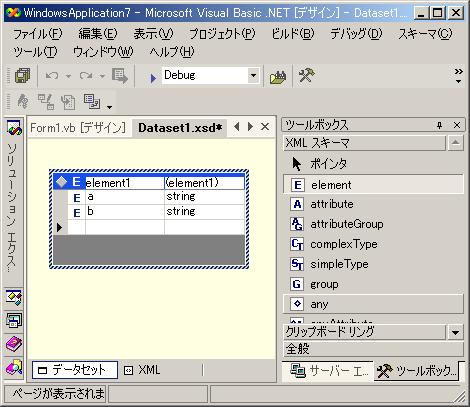Click the Toolbox hammer-and-wrench toolbar icon

tap(306, 75)
